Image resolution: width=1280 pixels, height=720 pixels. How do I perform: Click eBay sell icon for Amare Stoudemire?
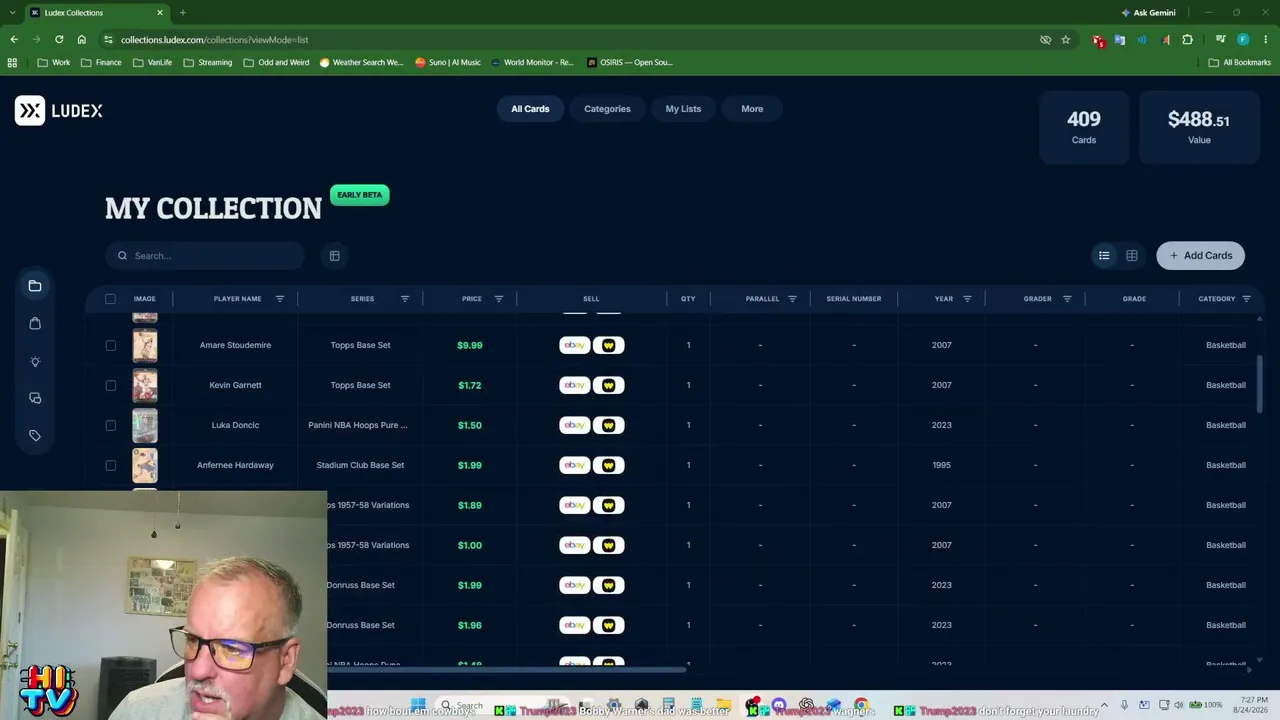(575, 345)
